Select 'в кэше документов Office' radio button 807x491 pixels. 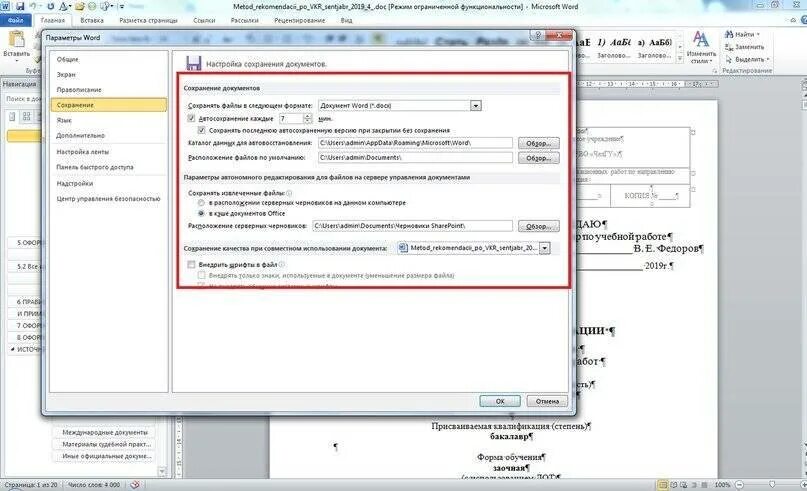coord(201,213)
